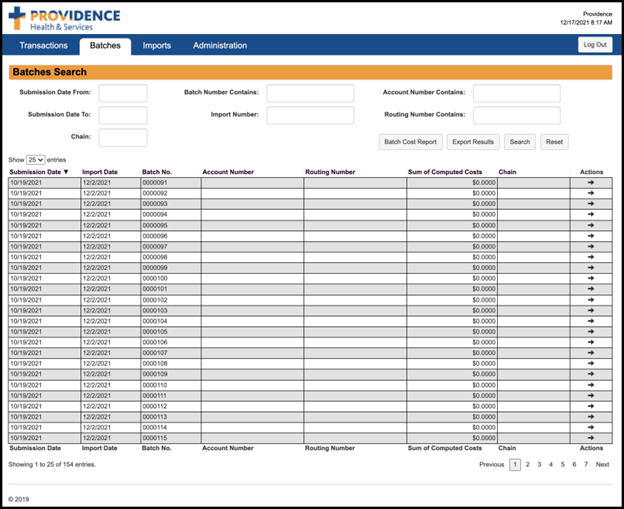Open the arrow action for batch 0000104
Image resolution: width=624 pixels, height=509 pixels.
click(x=591, y=321)
